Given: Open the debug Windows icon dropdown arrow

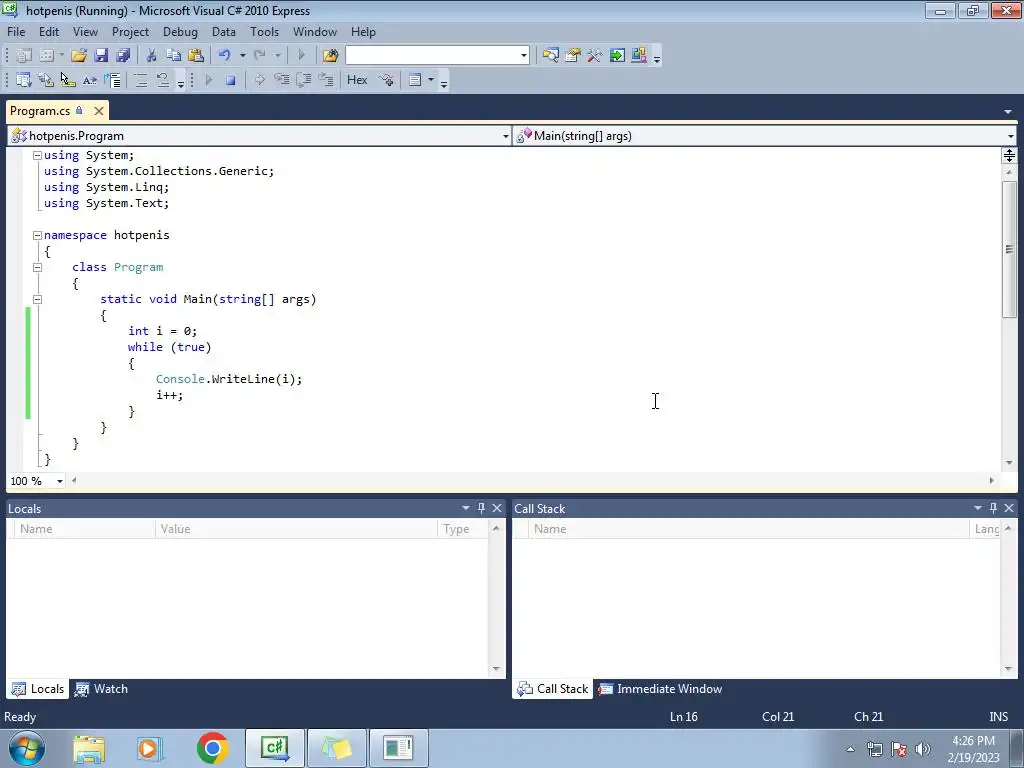Looking at the screenshot, I should click(431, 80).
